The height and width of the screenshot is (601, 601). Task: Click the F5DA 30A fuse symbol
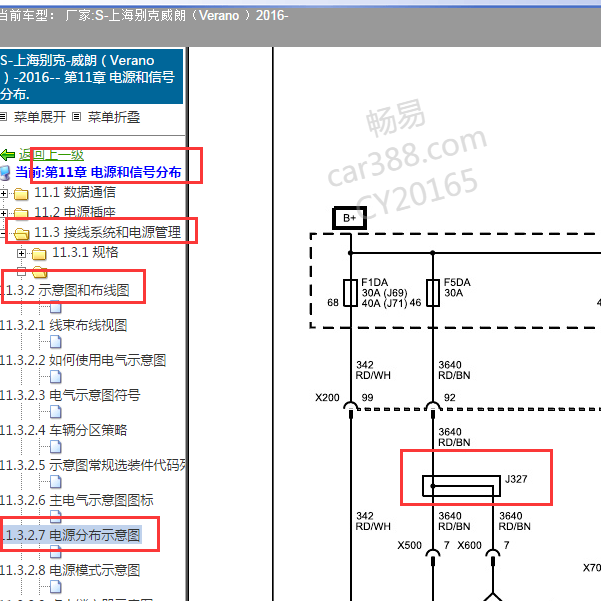(x=433, y=293)
